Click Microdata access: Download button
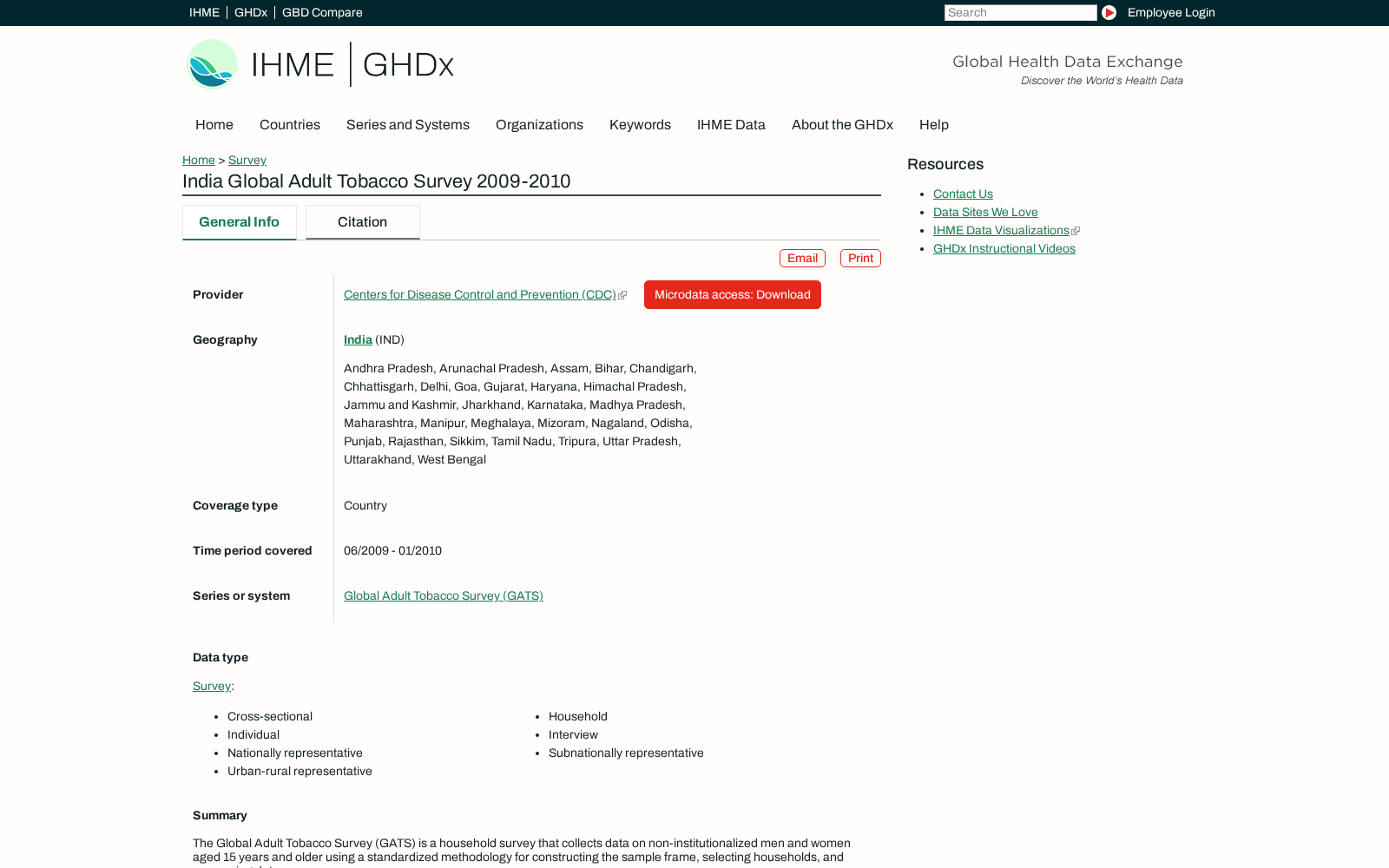The image size is (1389, 868). (x=733, y=295)
